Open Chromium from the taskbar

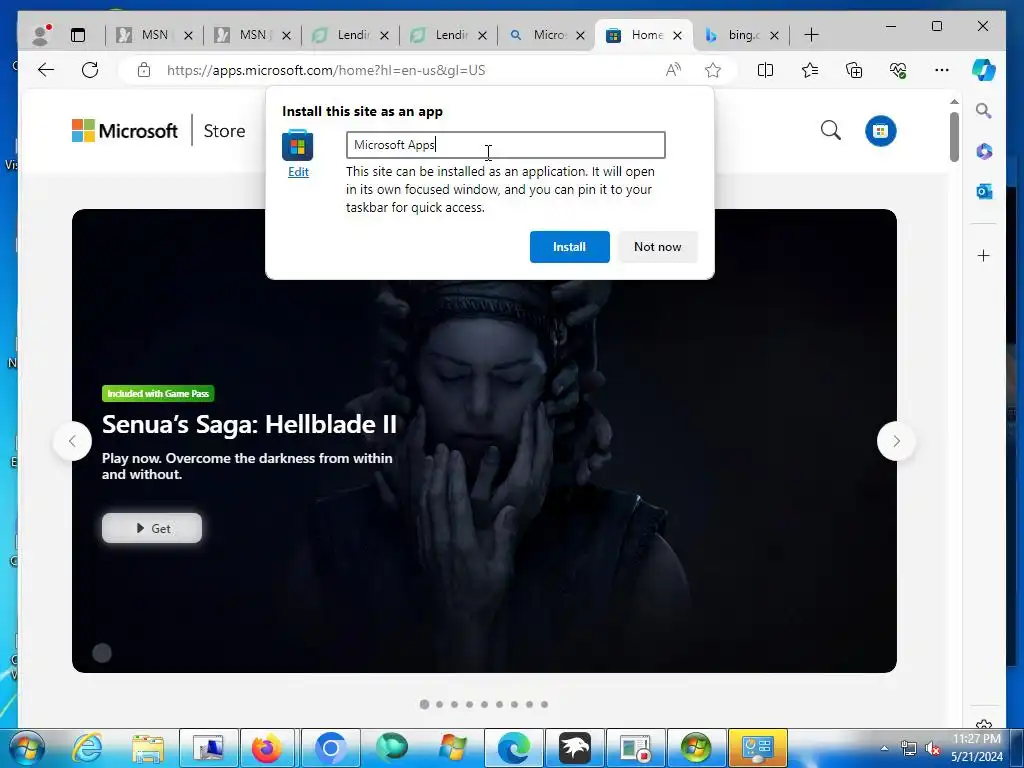330,748
